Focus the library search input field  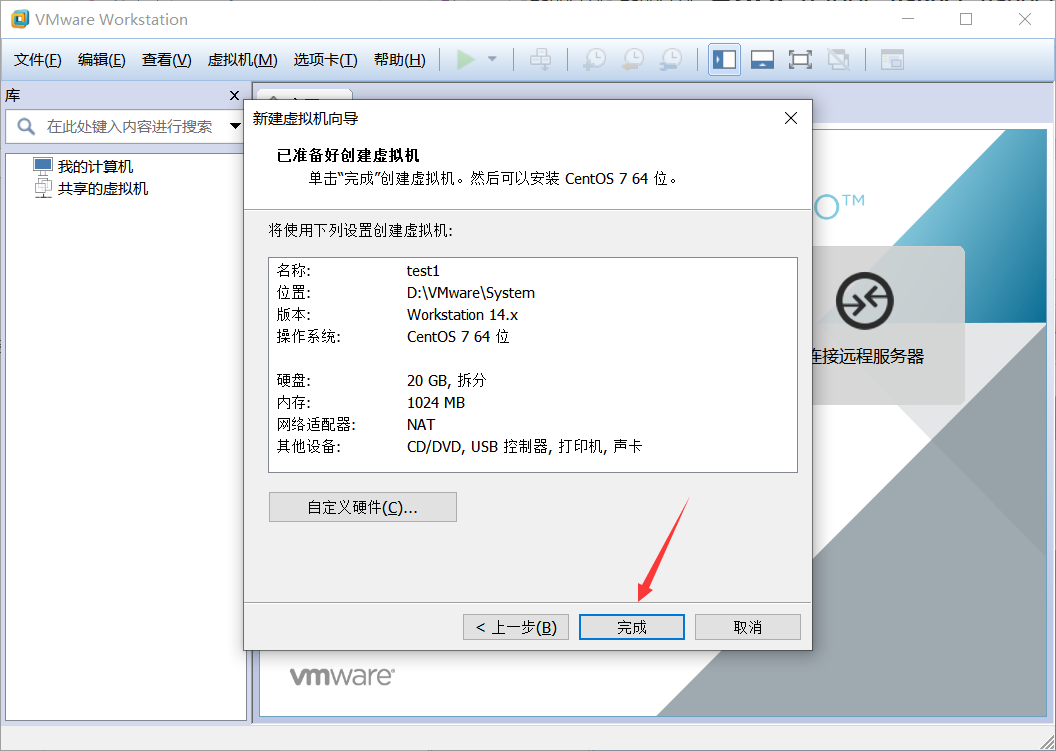(129, 127)
